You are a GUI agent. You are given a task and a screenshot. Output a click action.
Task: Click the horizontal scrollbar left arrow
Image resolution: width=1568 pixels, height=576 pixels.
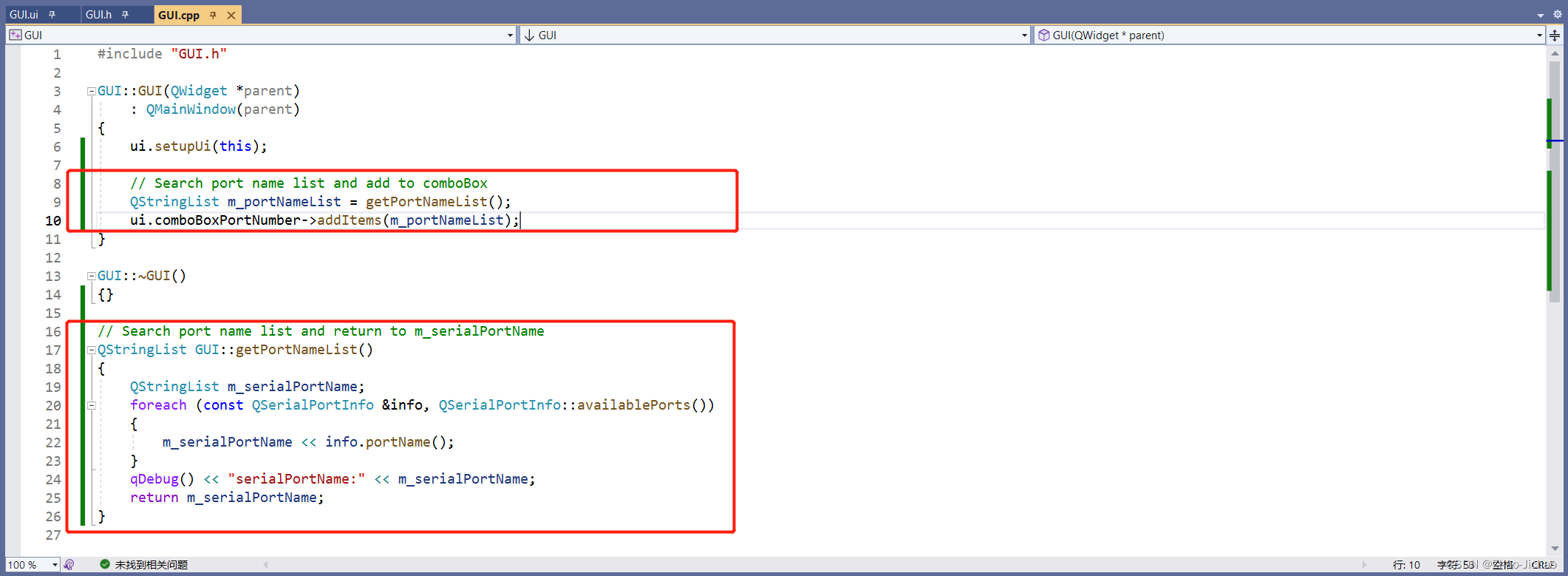[x=265, y=565]
